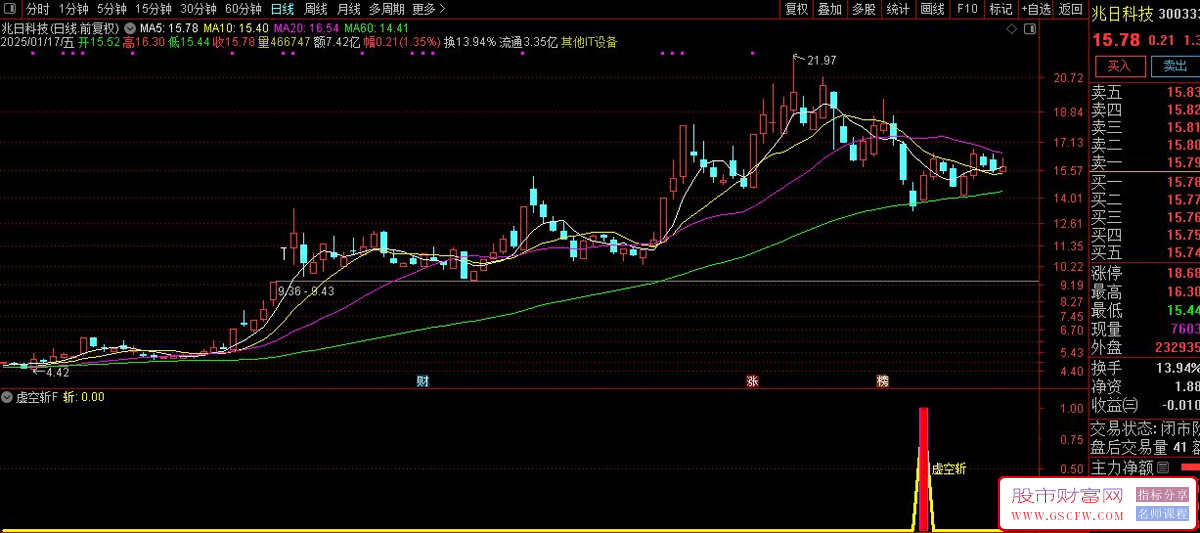Click the 卖出 sell button
Screen dimensions: 1200x533
pos(1174,66)
